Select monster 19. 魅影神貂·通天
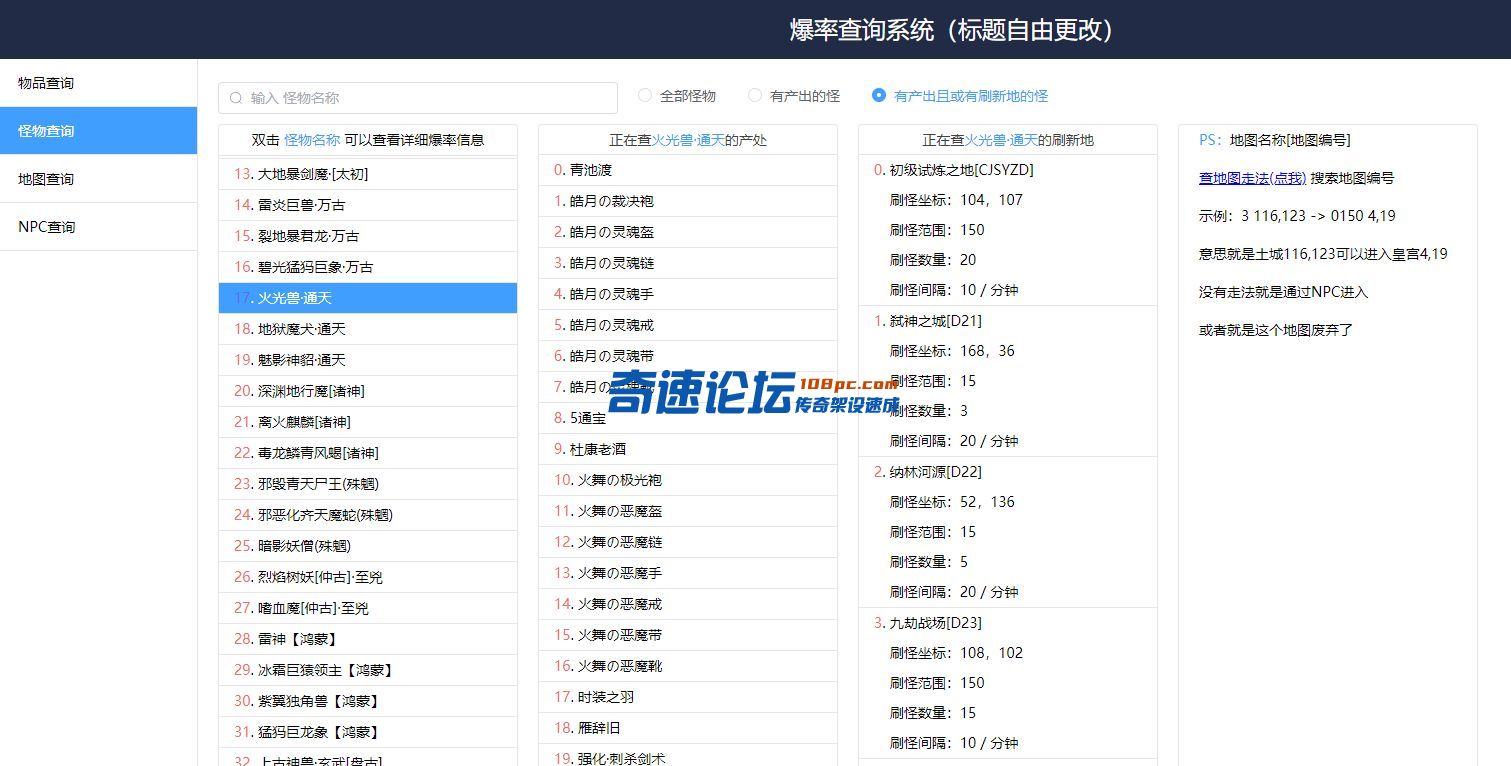This screenshot has width=1511, height=766. pos(368,360)
